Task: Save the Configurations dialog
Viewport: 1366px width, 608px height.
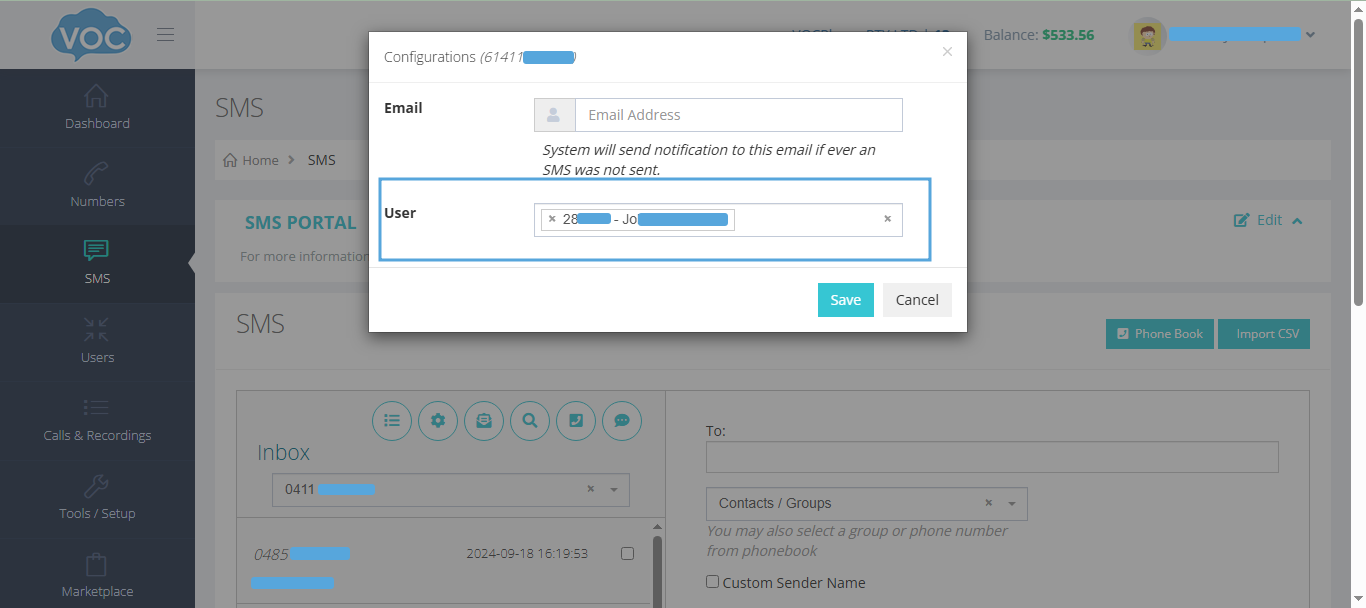Action: click(x=845, y=299)
